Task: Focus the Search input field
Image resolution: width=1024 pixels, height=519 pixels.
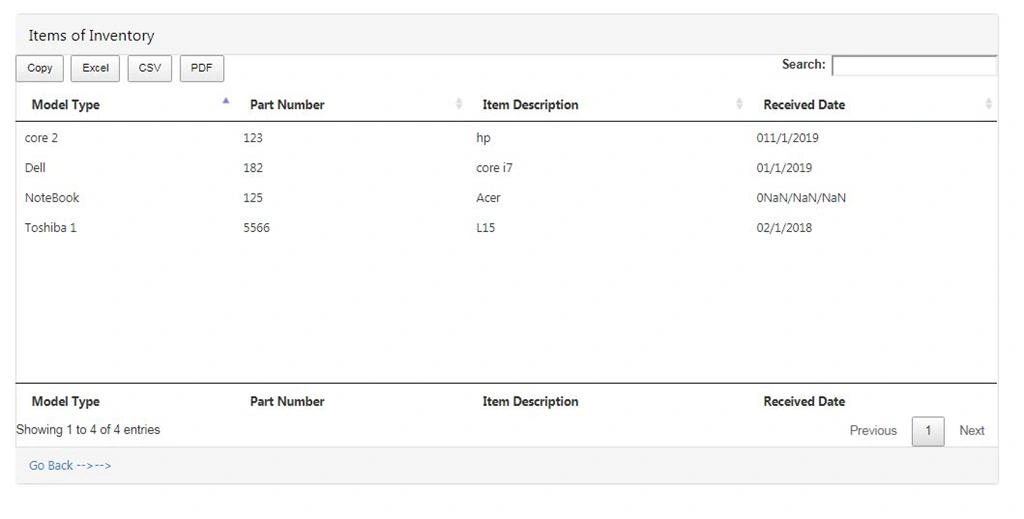Action: 914,66
